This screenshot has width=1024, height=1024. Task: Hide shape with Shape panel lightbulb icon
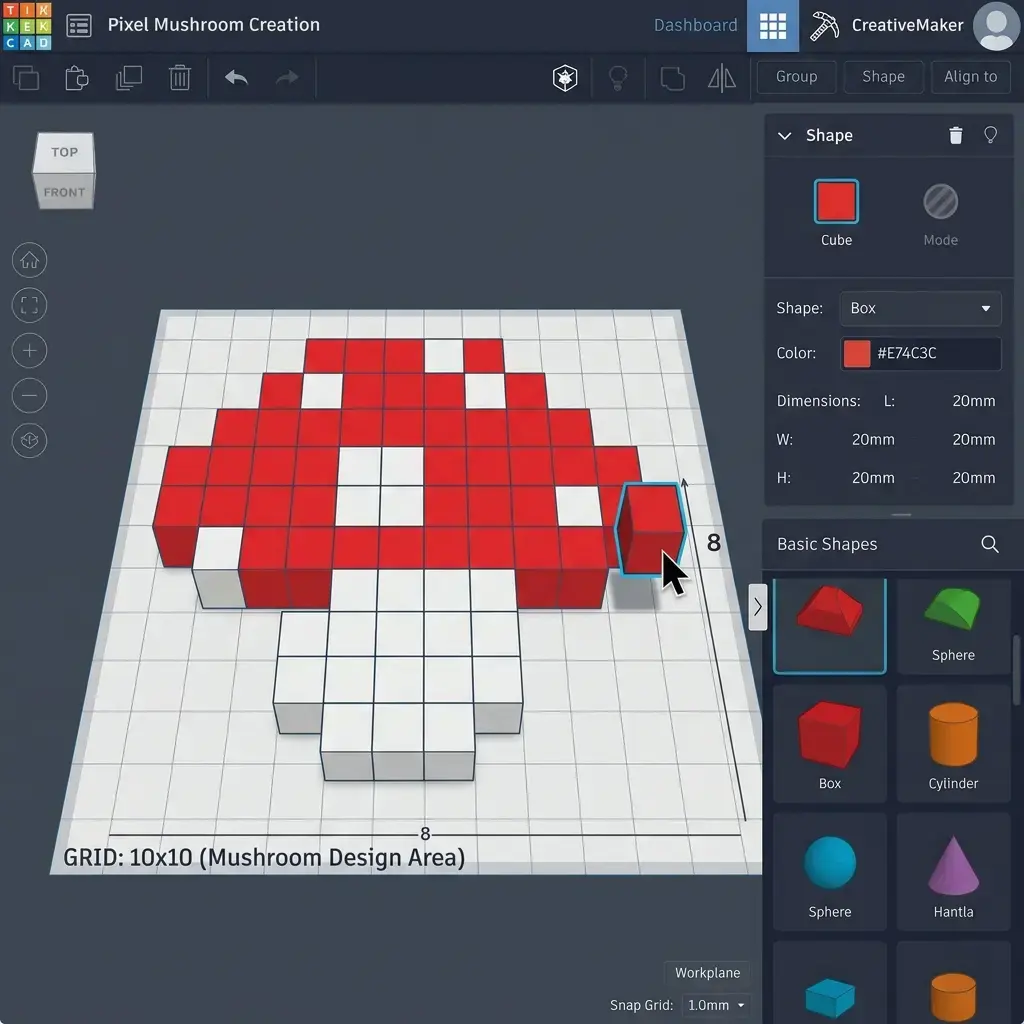pos(990,135)
